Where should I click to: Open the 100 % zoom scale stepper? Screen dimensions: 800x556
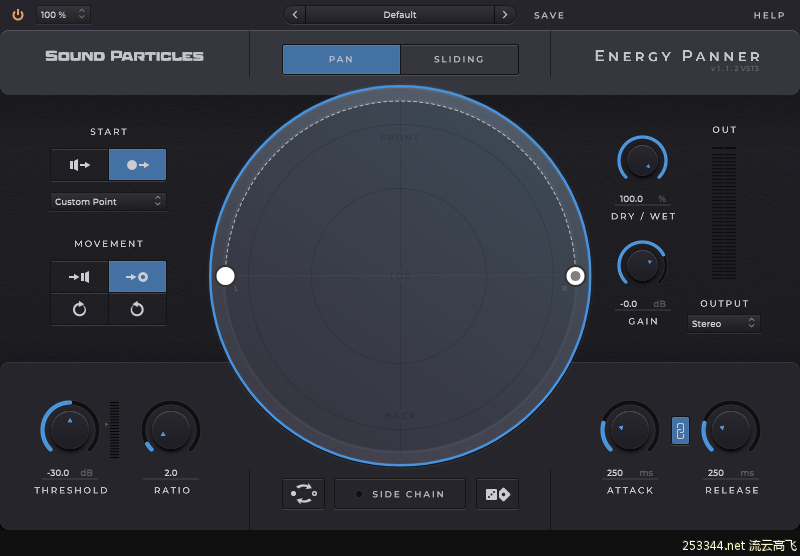(63, 15)
